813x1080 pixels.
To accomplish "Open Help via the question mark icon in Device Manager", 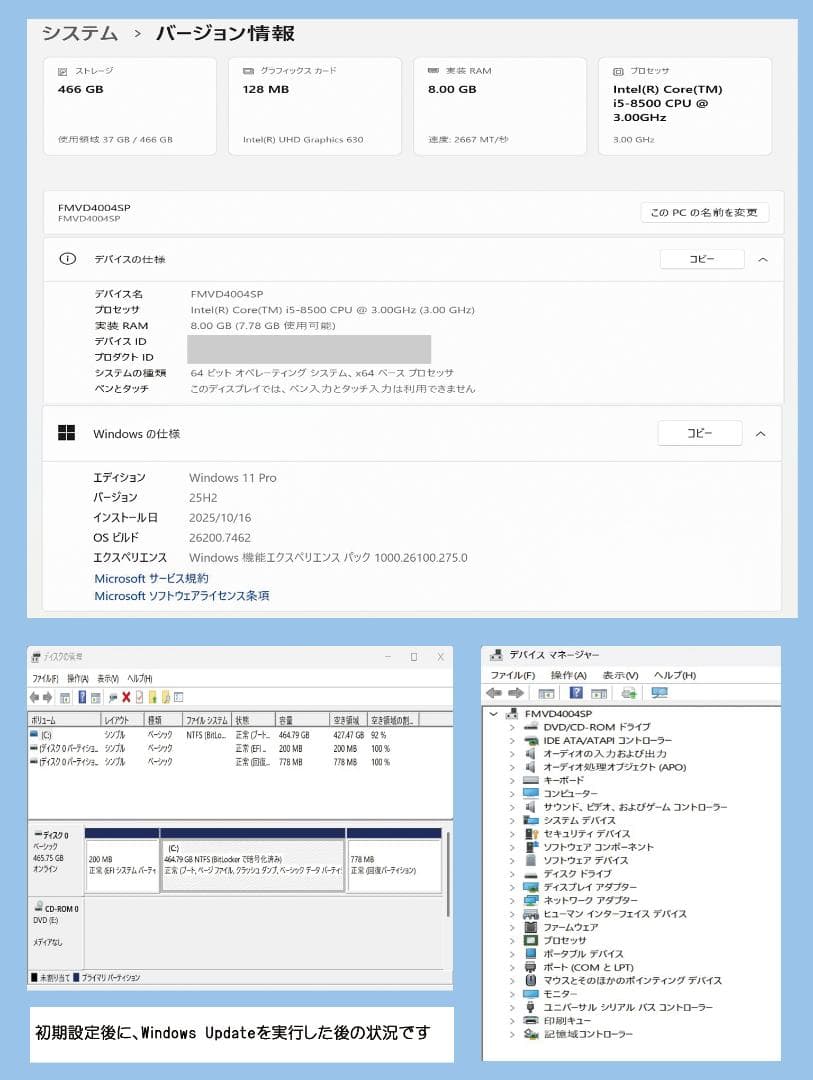I will pyautogui.click(x=576, y=694).
